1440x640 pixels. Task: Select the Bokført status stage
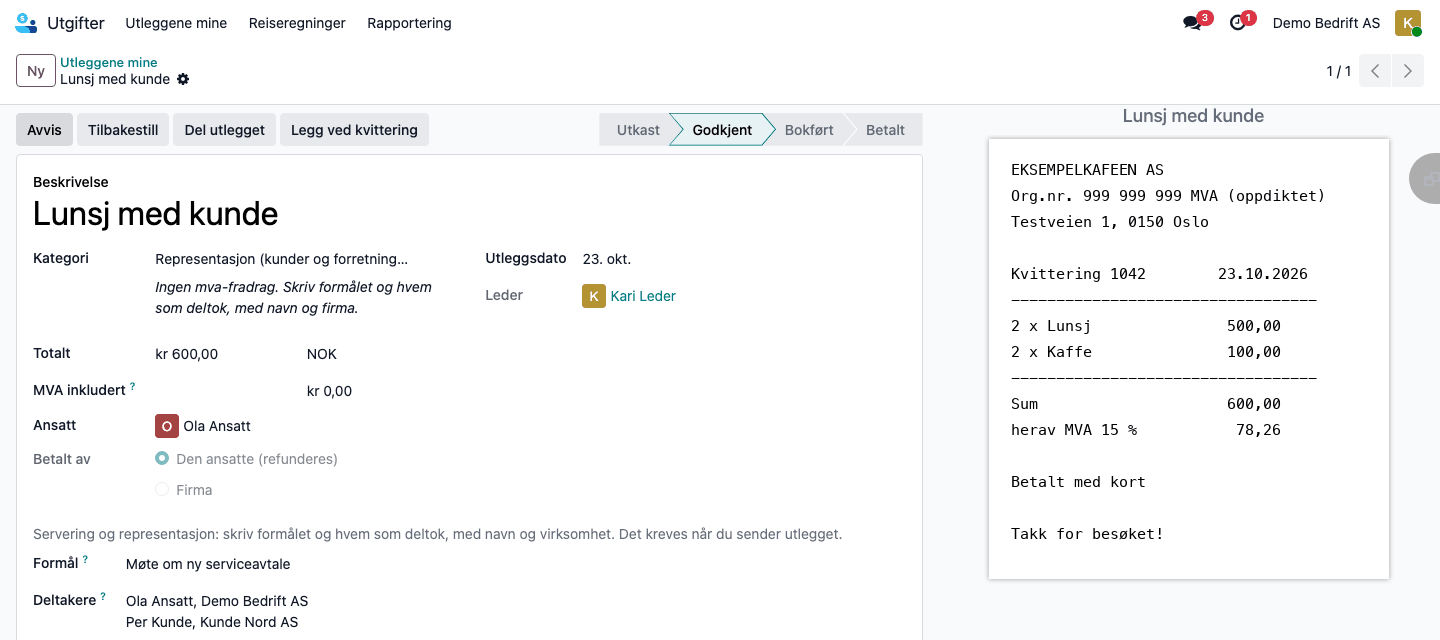(809, 130)
